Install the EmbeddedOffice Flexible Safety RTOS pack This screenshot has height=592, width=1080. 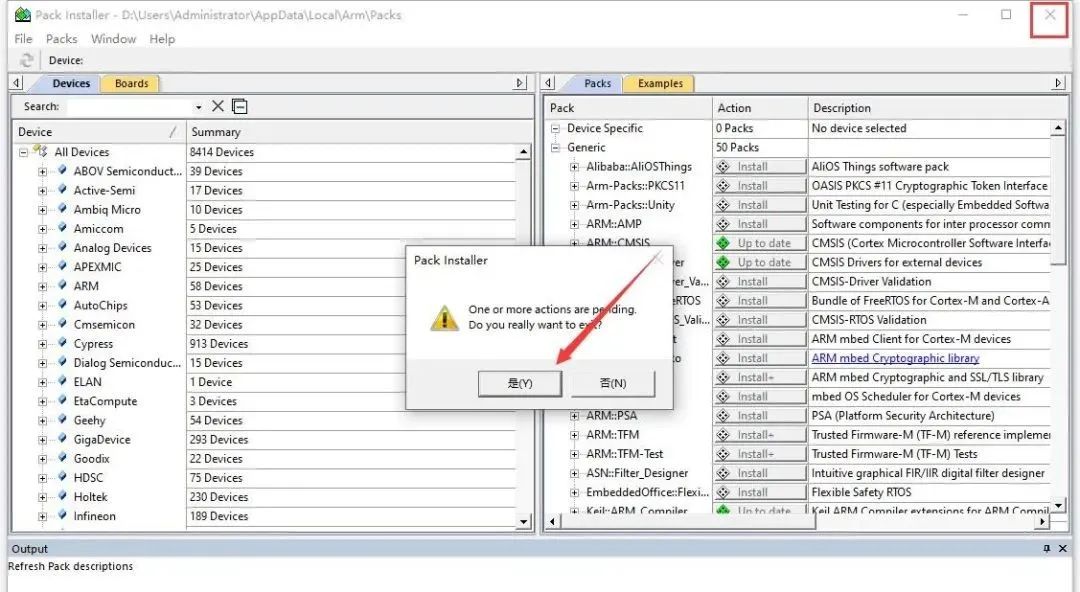point(760,493)
